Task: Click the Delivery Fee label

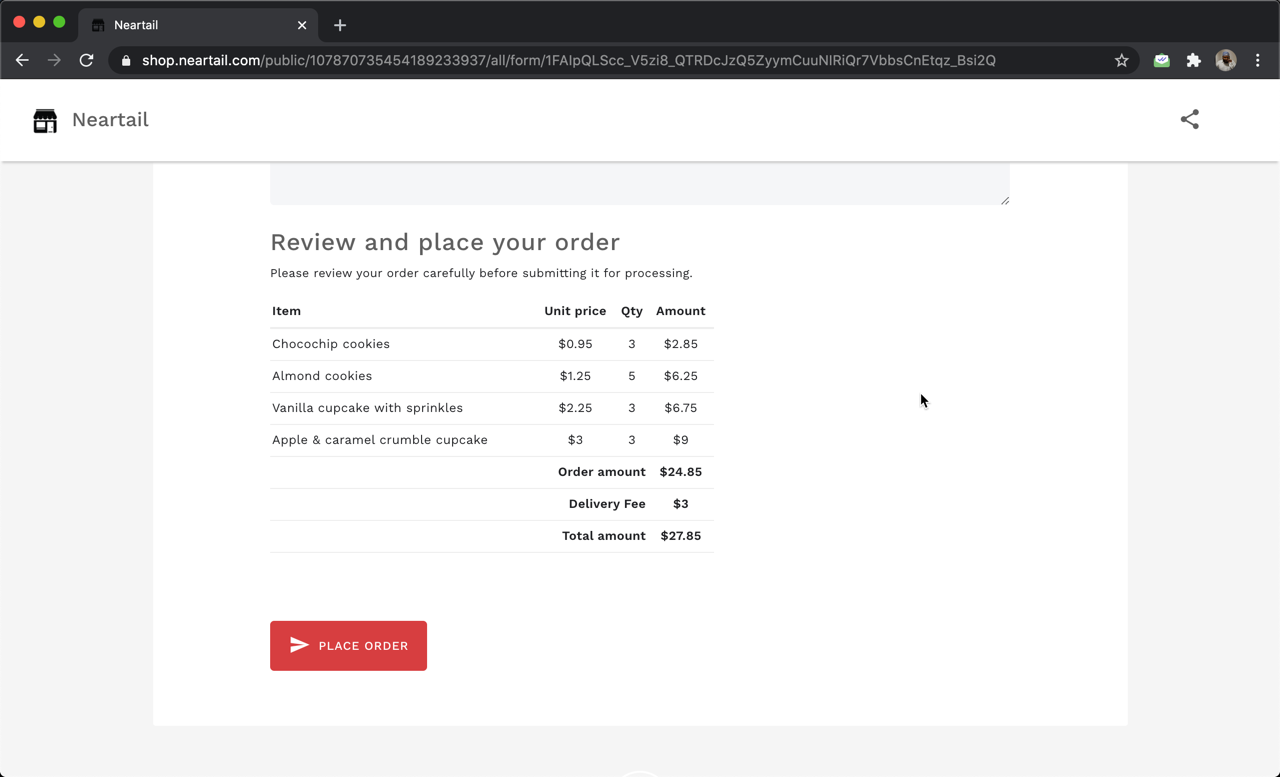Action: (x=607, y=503)
